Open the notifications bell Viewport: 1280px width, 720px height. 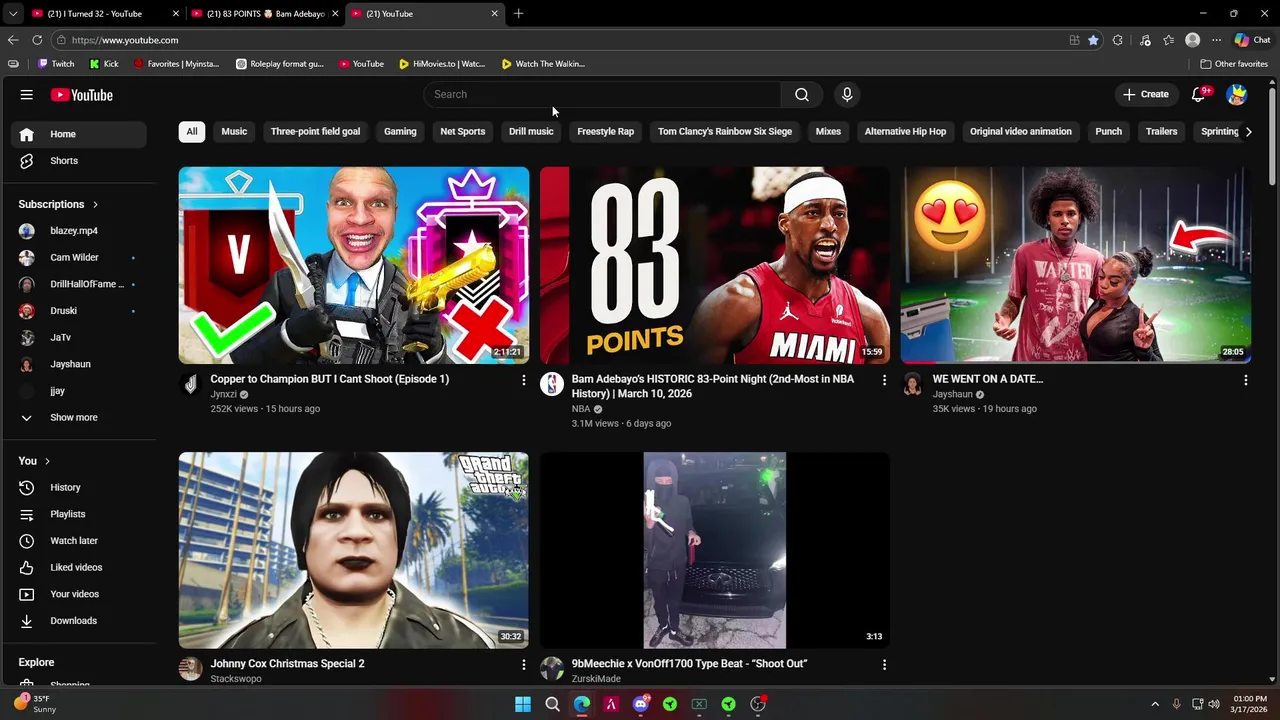click(x=1199, y=94)
